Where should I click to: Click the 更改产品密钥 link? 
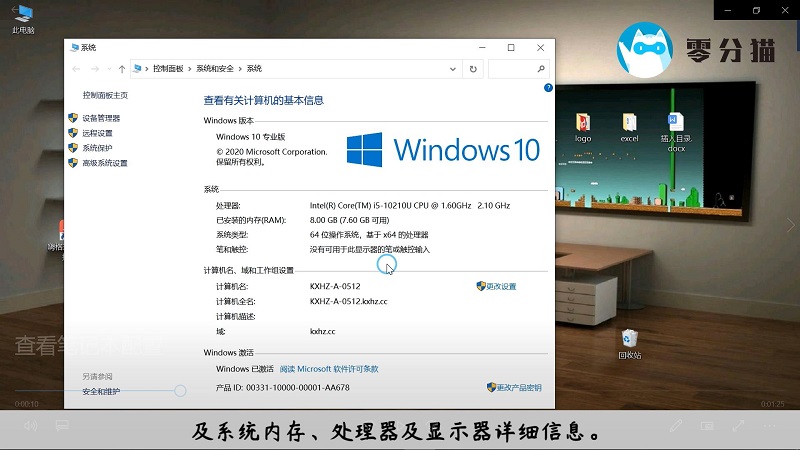519,388
